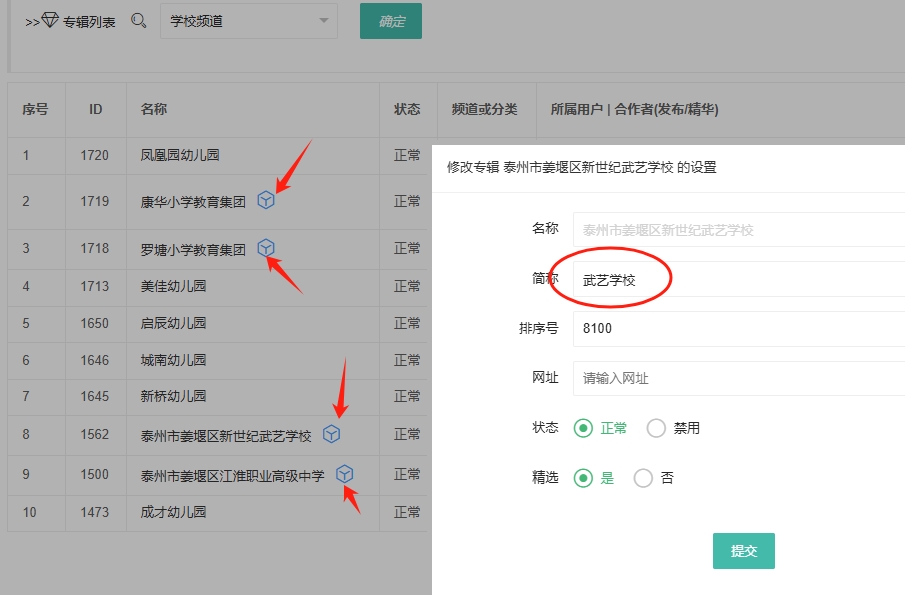Image resolution: width=905 pixels, height=595 pixels.
Task: Click ID cell 1718
Action: 95,248
